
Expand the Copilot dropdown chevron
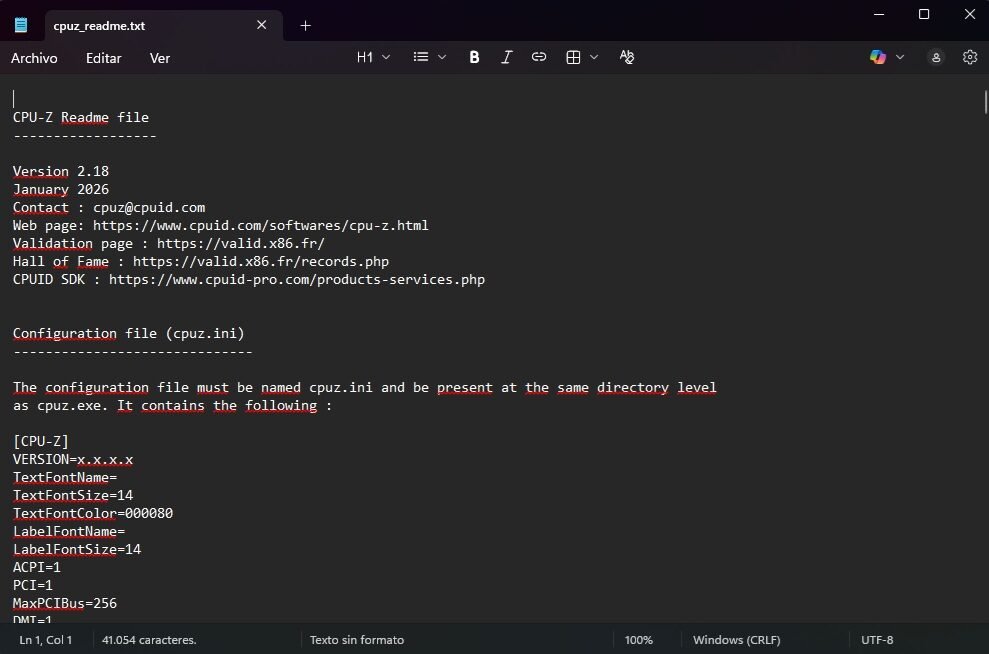tap(900, 58)
